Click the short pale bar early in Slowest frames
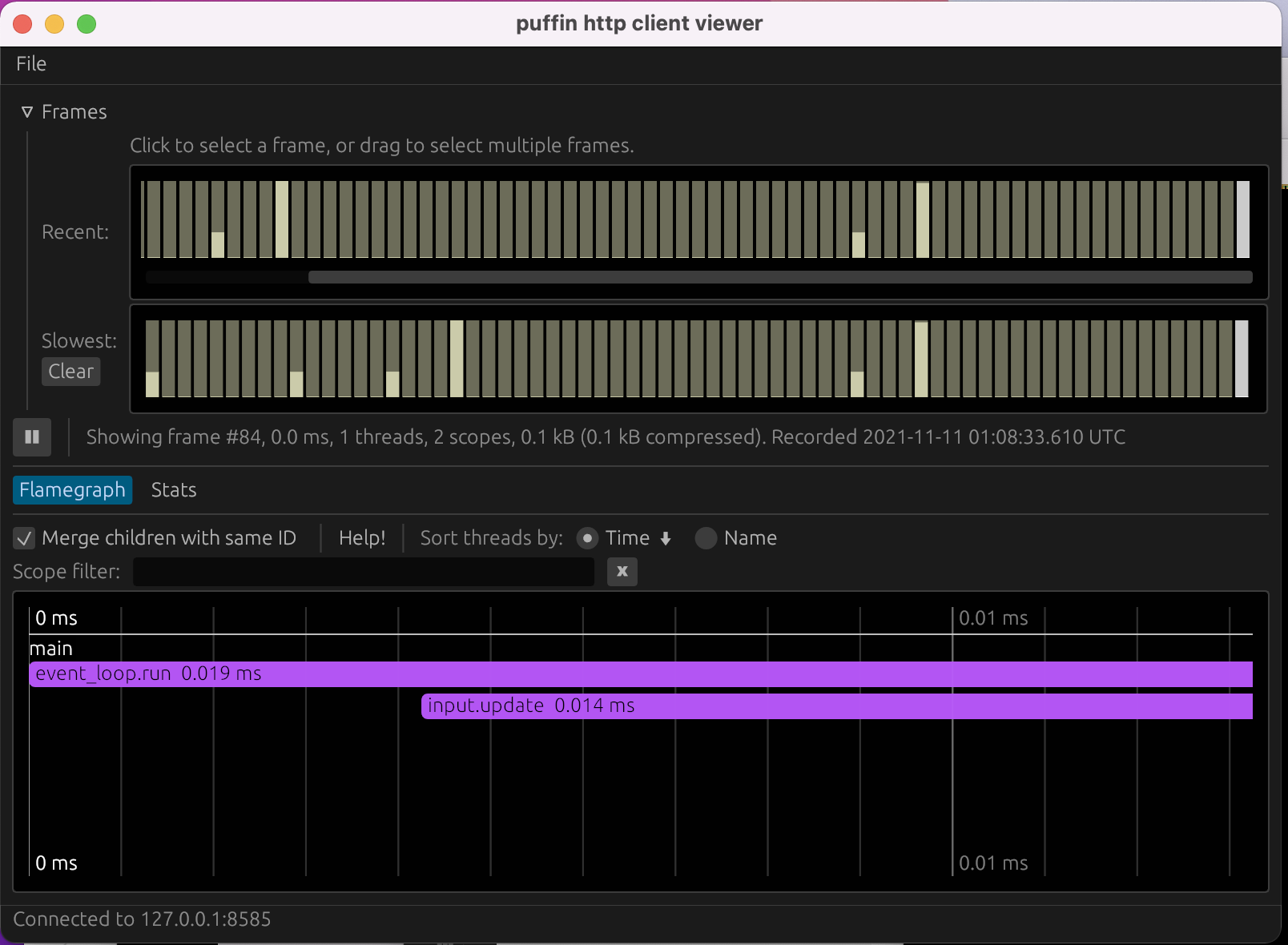 [x=152, y=384]
